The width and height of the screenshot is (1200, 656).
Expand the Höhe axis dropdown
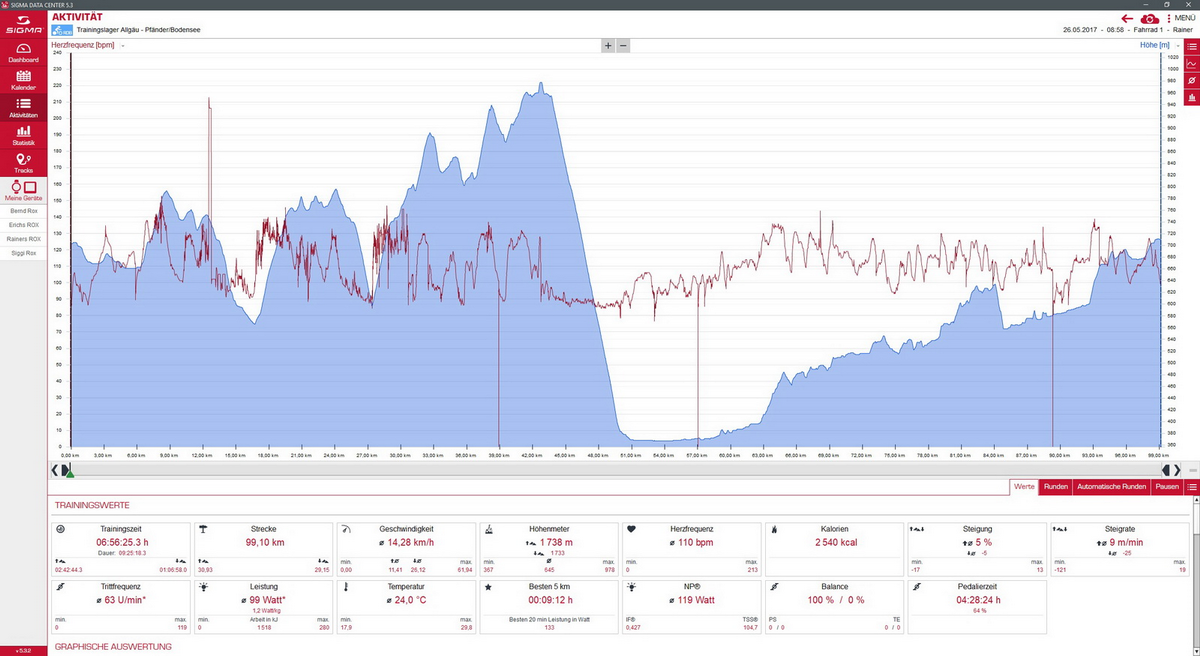click(x=1180, y=46)
